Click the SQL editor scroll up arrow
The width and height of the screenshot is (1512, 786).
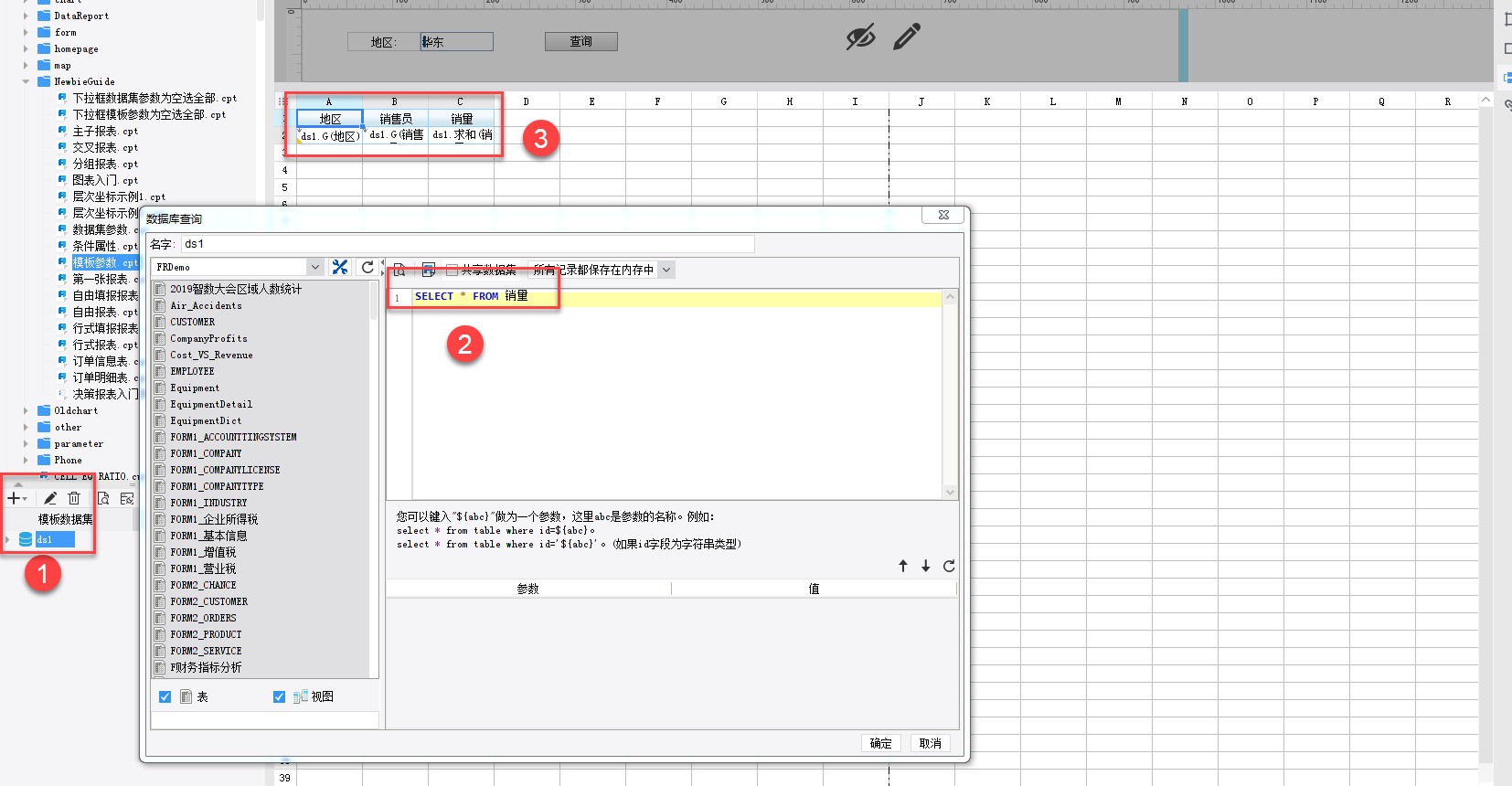click(x=950, y=297)
